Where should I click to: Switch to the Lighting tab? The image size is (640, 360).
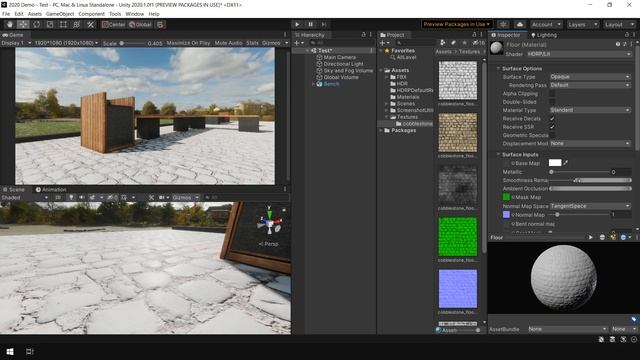tap(544, 35)
